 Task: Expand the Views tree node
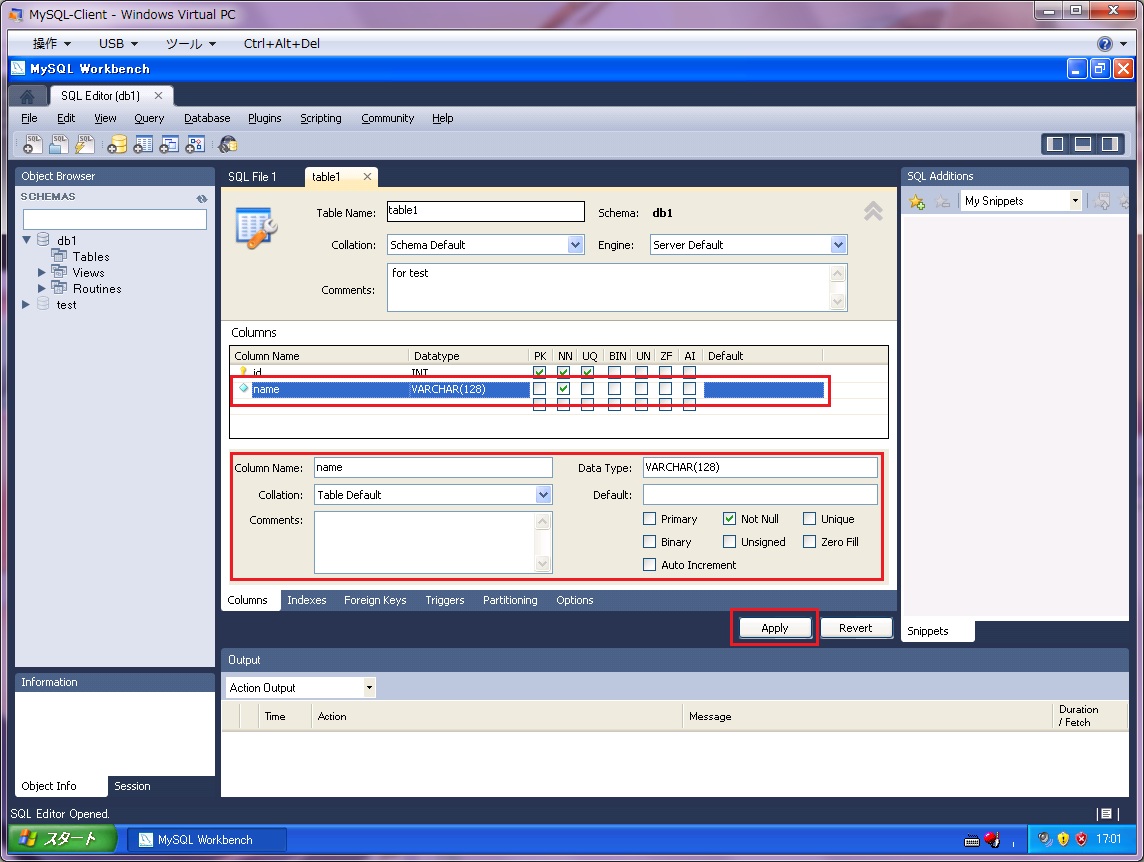tap(42, 272)
